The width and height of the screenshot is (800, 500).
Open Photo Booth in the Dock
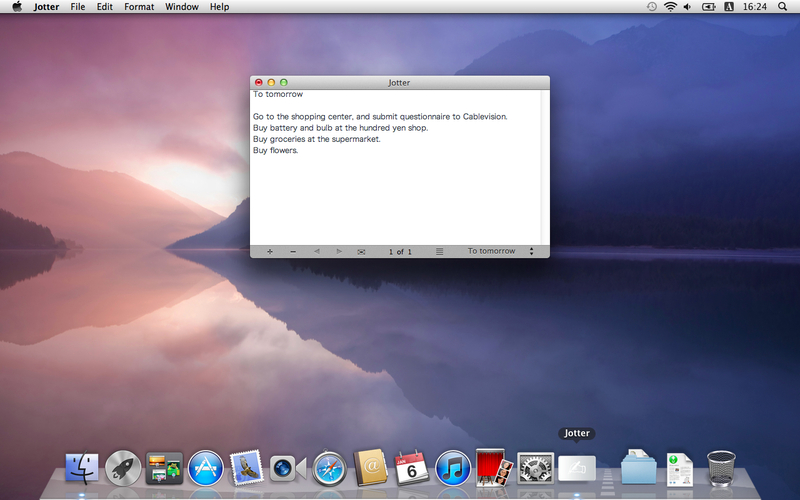point(493,467)
